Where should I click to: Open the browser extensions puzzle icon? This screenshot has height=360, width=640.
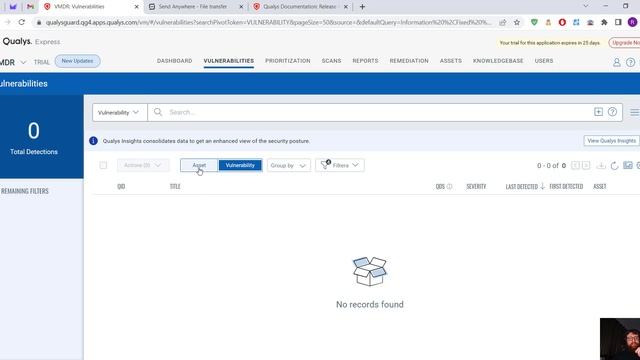coord(604,22)
